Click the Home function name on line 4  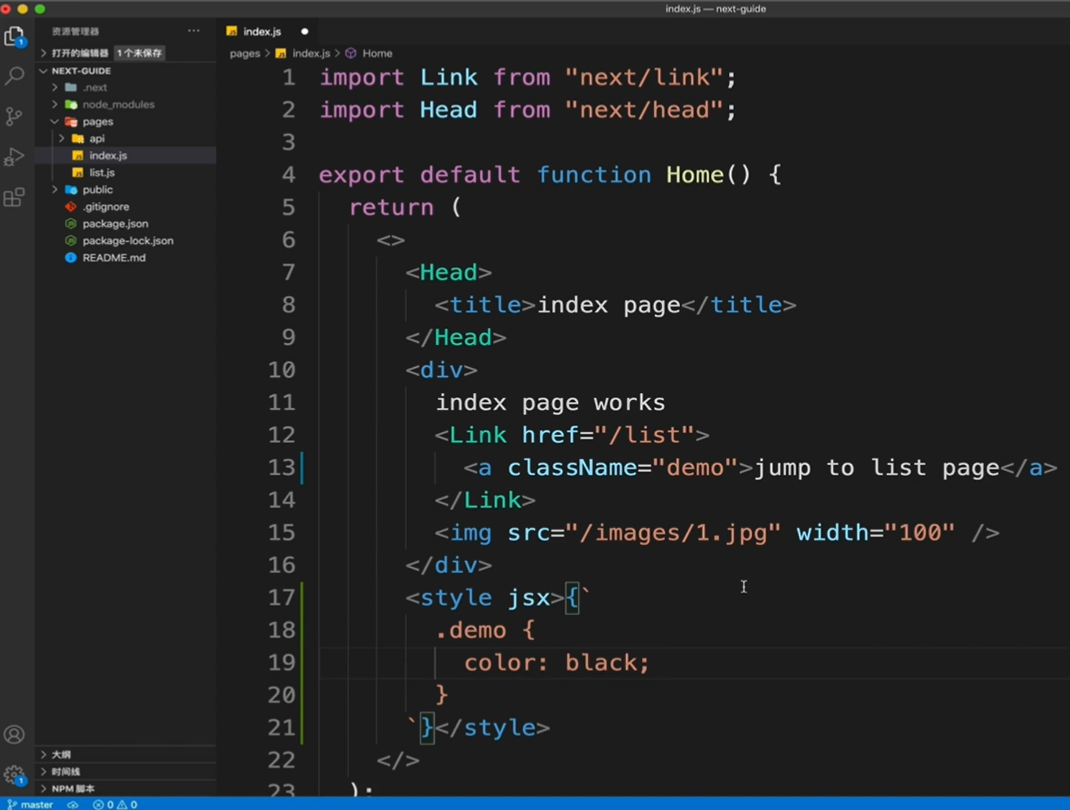click(x=695, y=175)
